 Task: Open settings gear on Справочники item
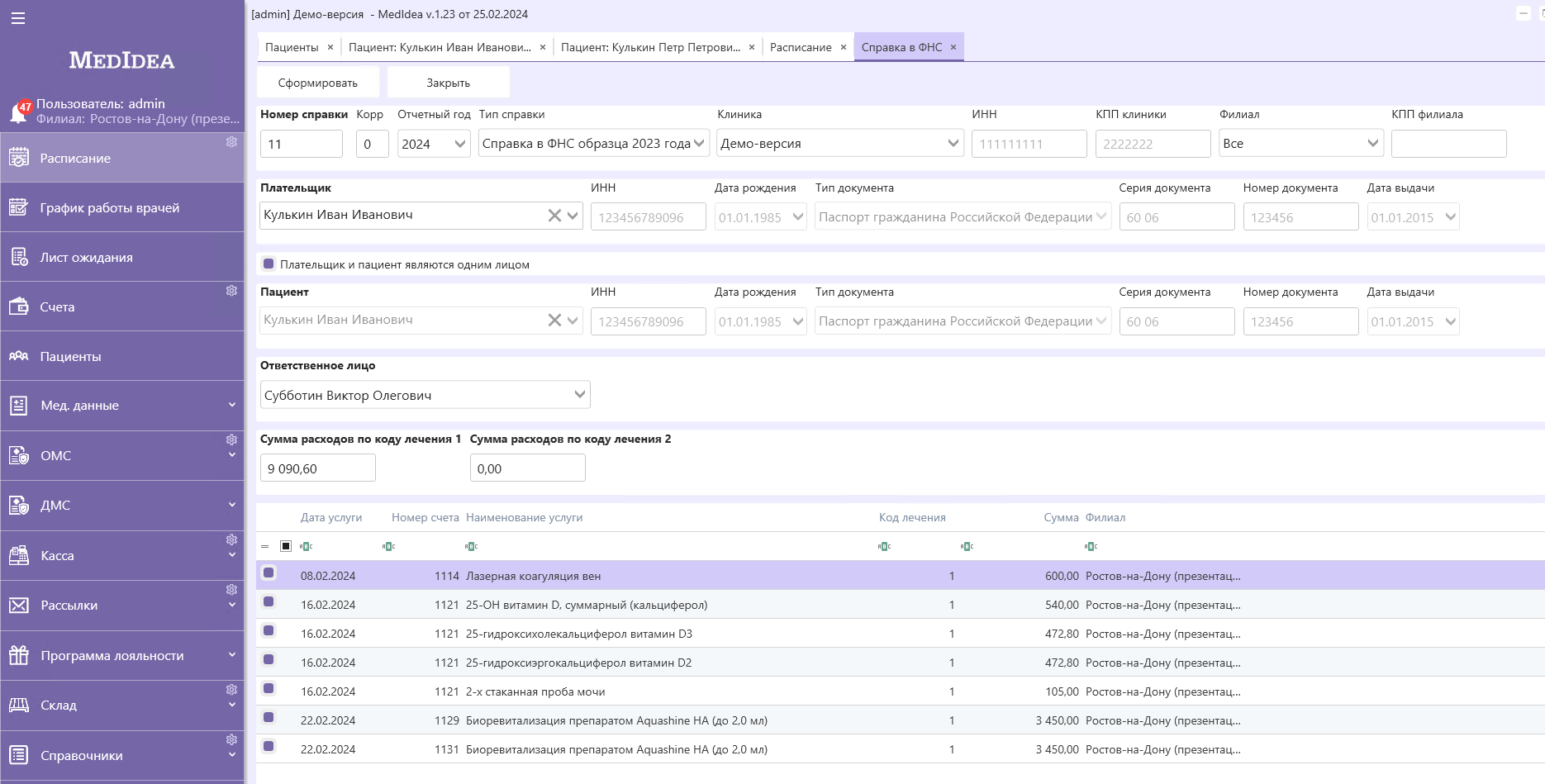231,739
